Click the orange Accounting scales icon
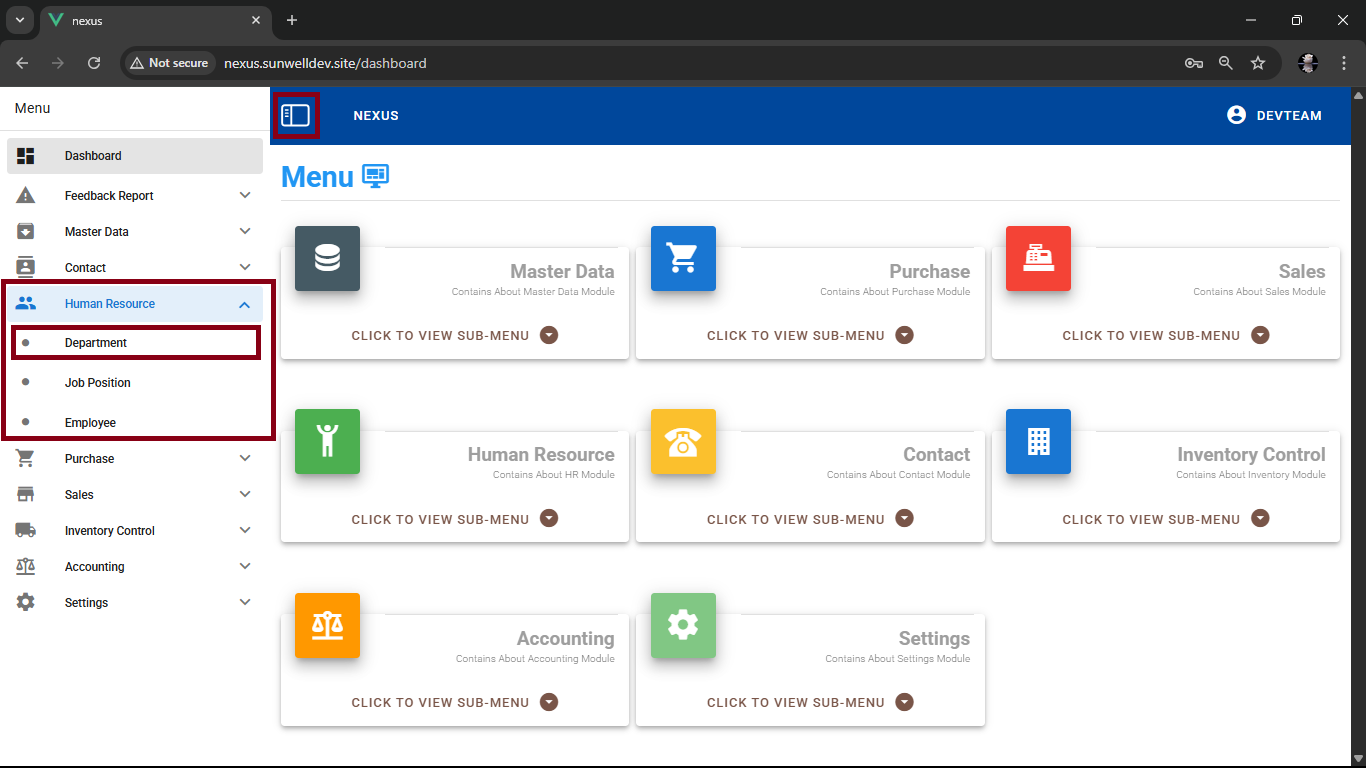 pyautogui.click(x=327, y=625)
